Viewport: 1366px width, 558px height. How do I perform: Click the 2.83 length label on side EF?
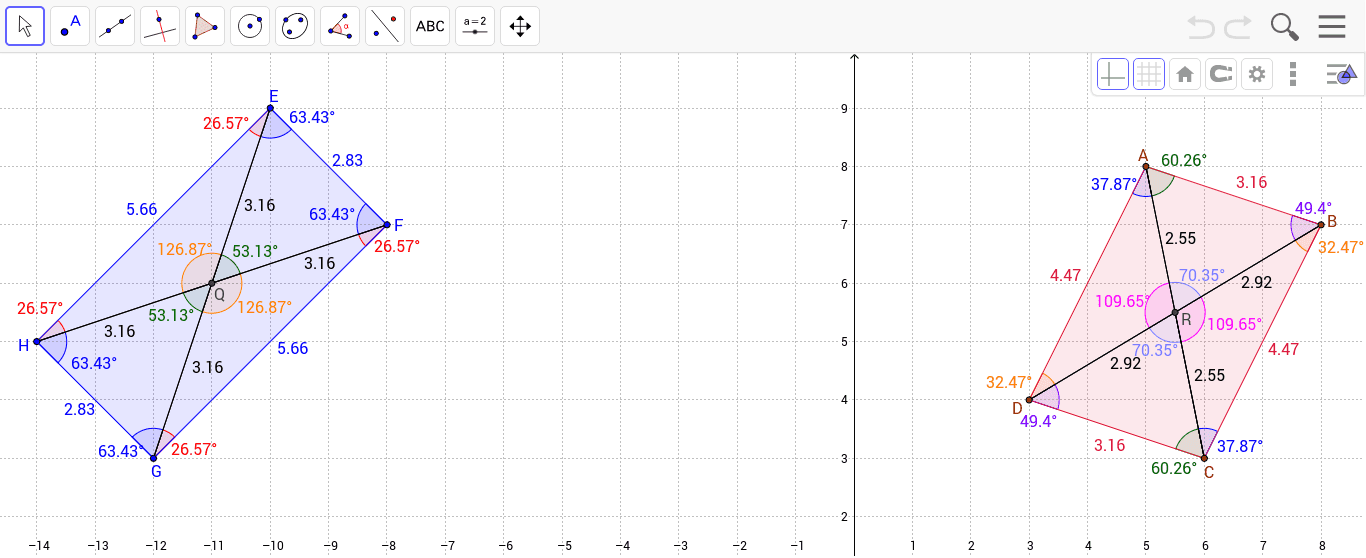pos(347,160)
